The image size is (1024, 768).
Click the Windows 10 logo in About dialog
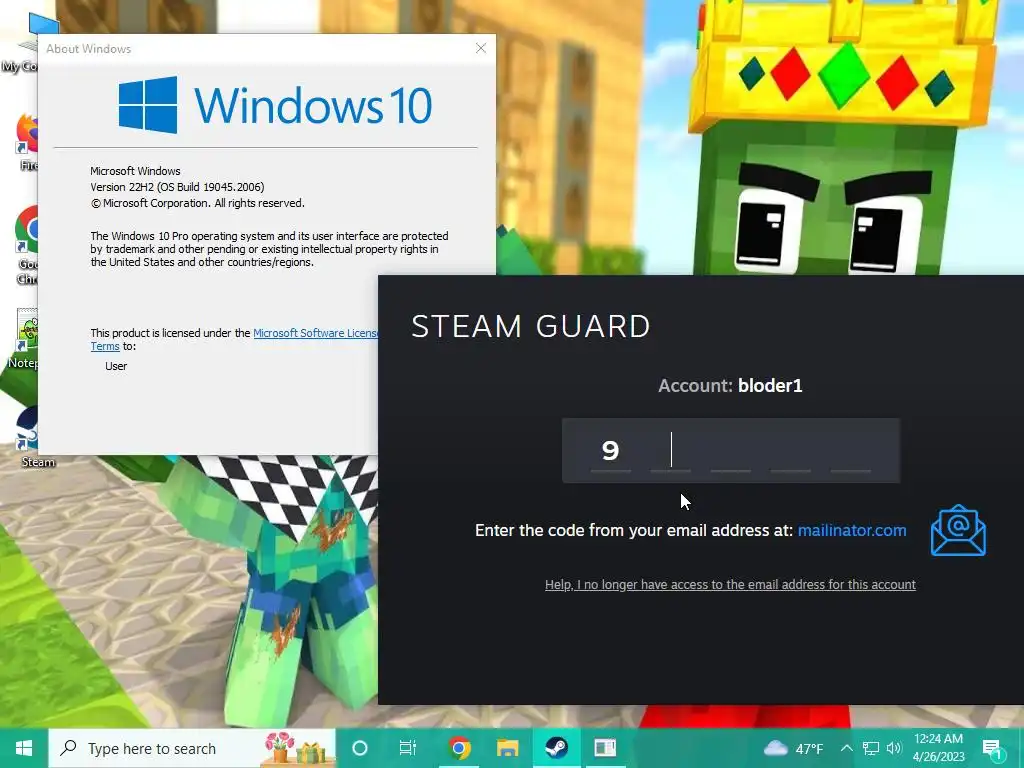[275, 104]
